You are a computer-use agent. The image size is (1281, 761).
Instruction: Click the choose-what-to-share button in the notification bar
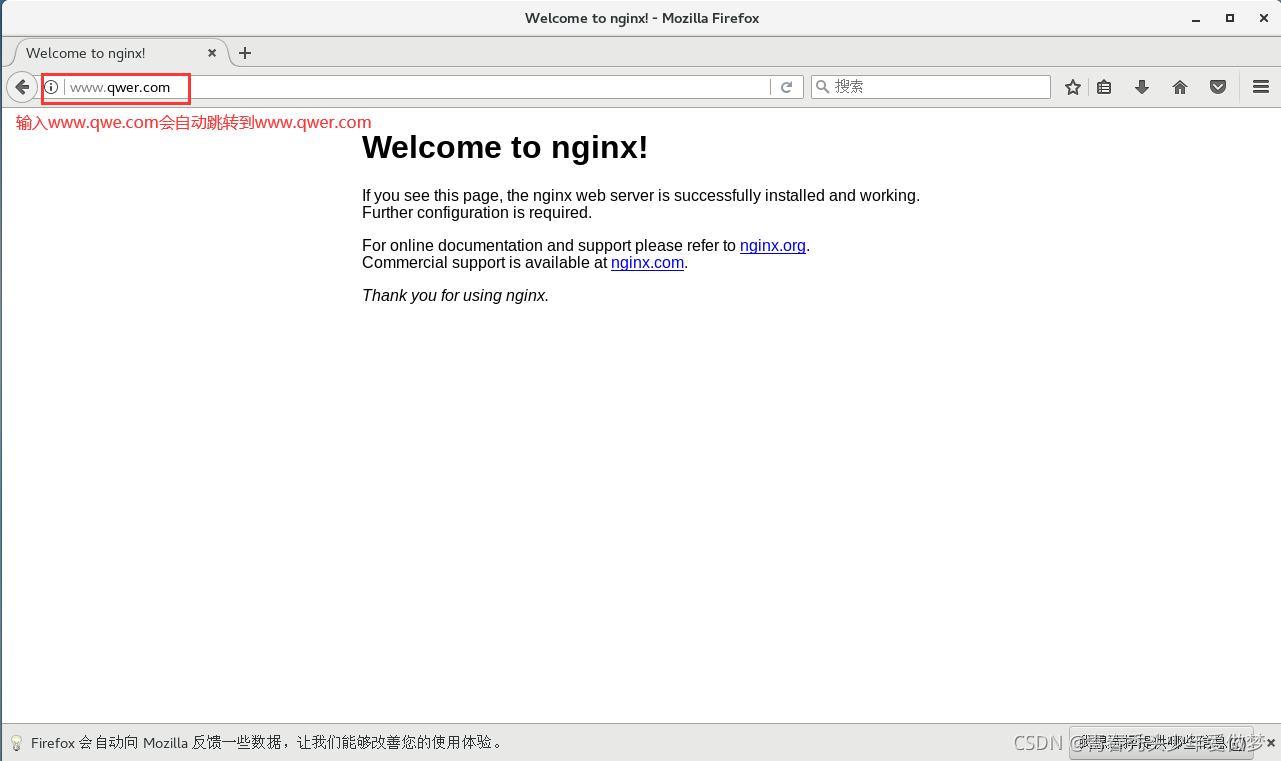click(1161, 743)
